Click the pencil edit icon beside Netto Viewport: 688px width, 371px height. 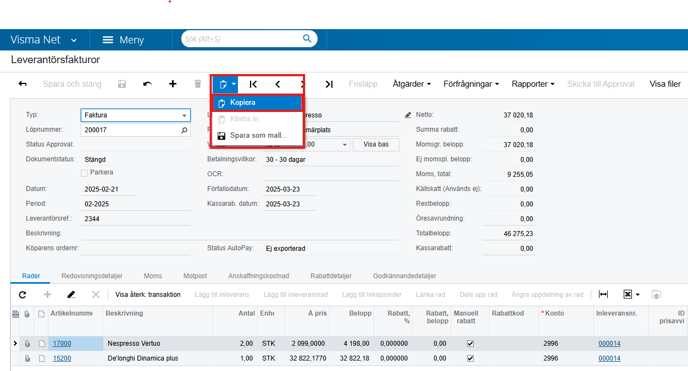pos(408,115)
